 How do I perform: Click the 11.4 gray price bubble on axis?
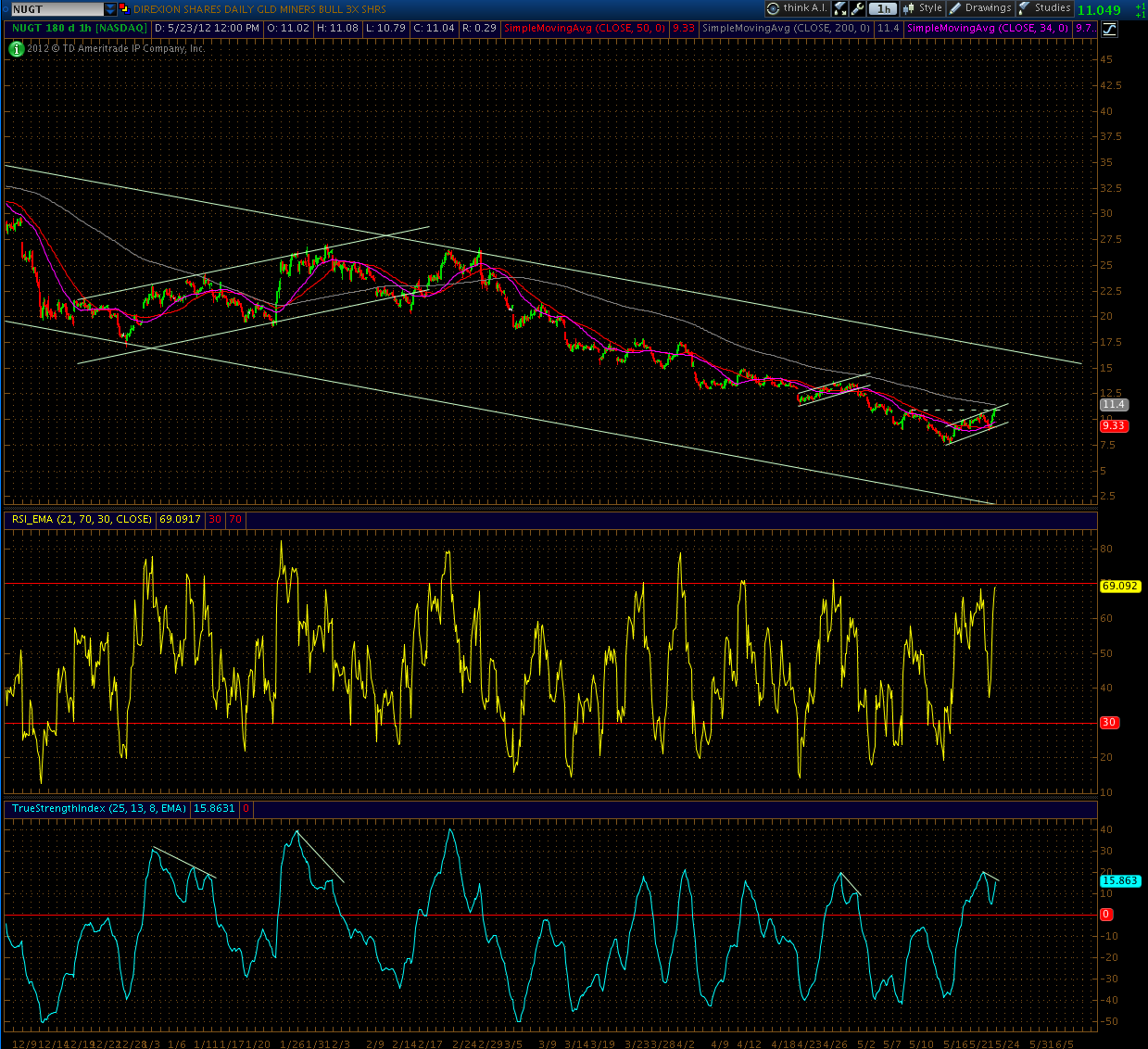point(1113,405)
